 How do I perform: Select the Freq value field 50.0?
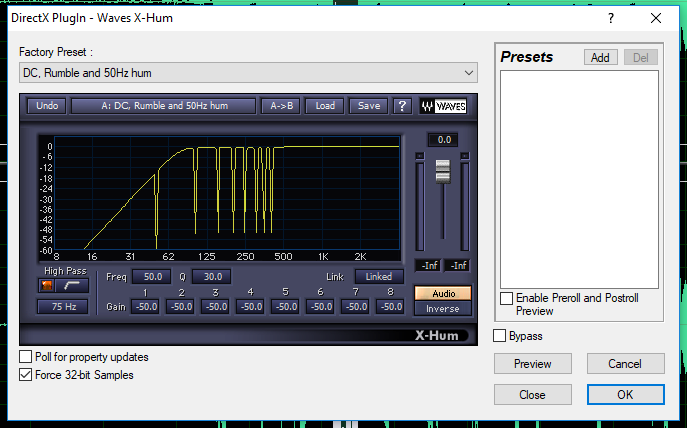(x=152, y=277)
